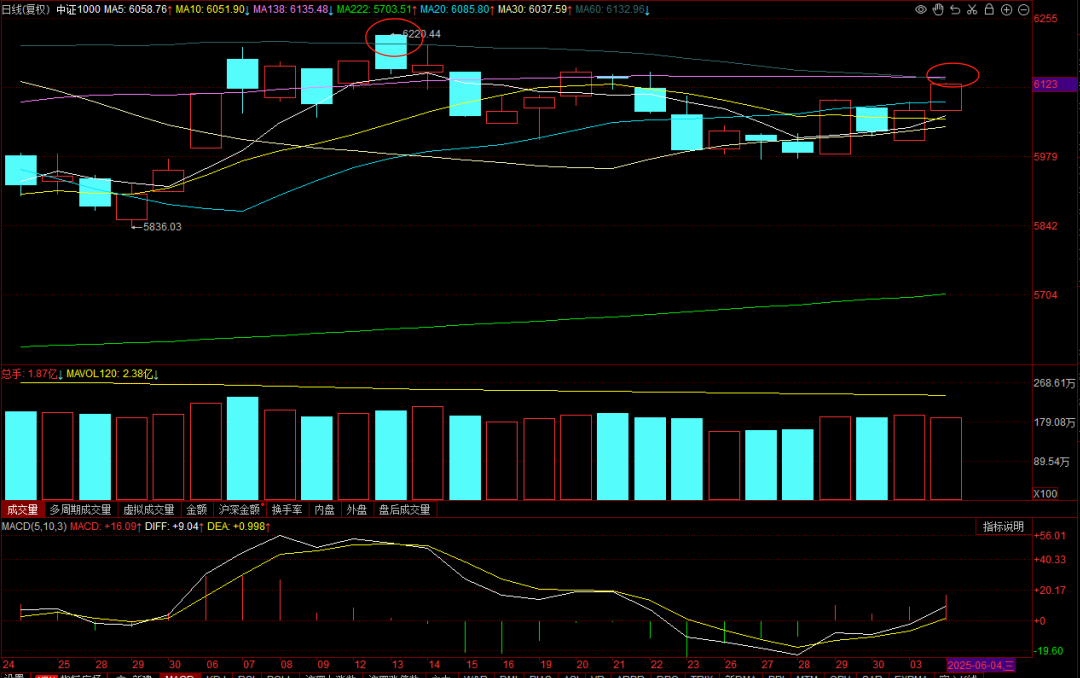Toggle the eye visibility icon
The width and height of the screenshot is (1080, 678).
point(920,10)
